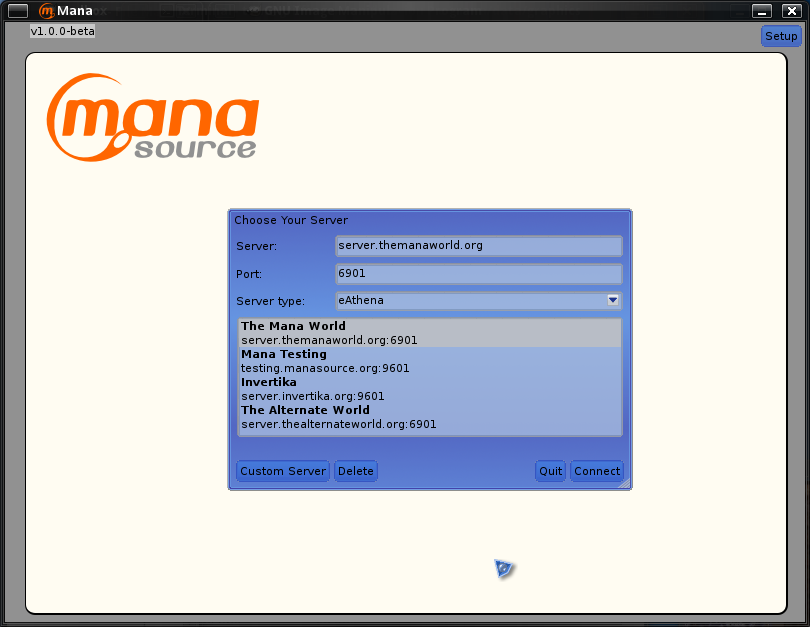The width and height of the screenshot is (810, 627).
Task: Select Mana Testing in server list
Action: point(284,354)
